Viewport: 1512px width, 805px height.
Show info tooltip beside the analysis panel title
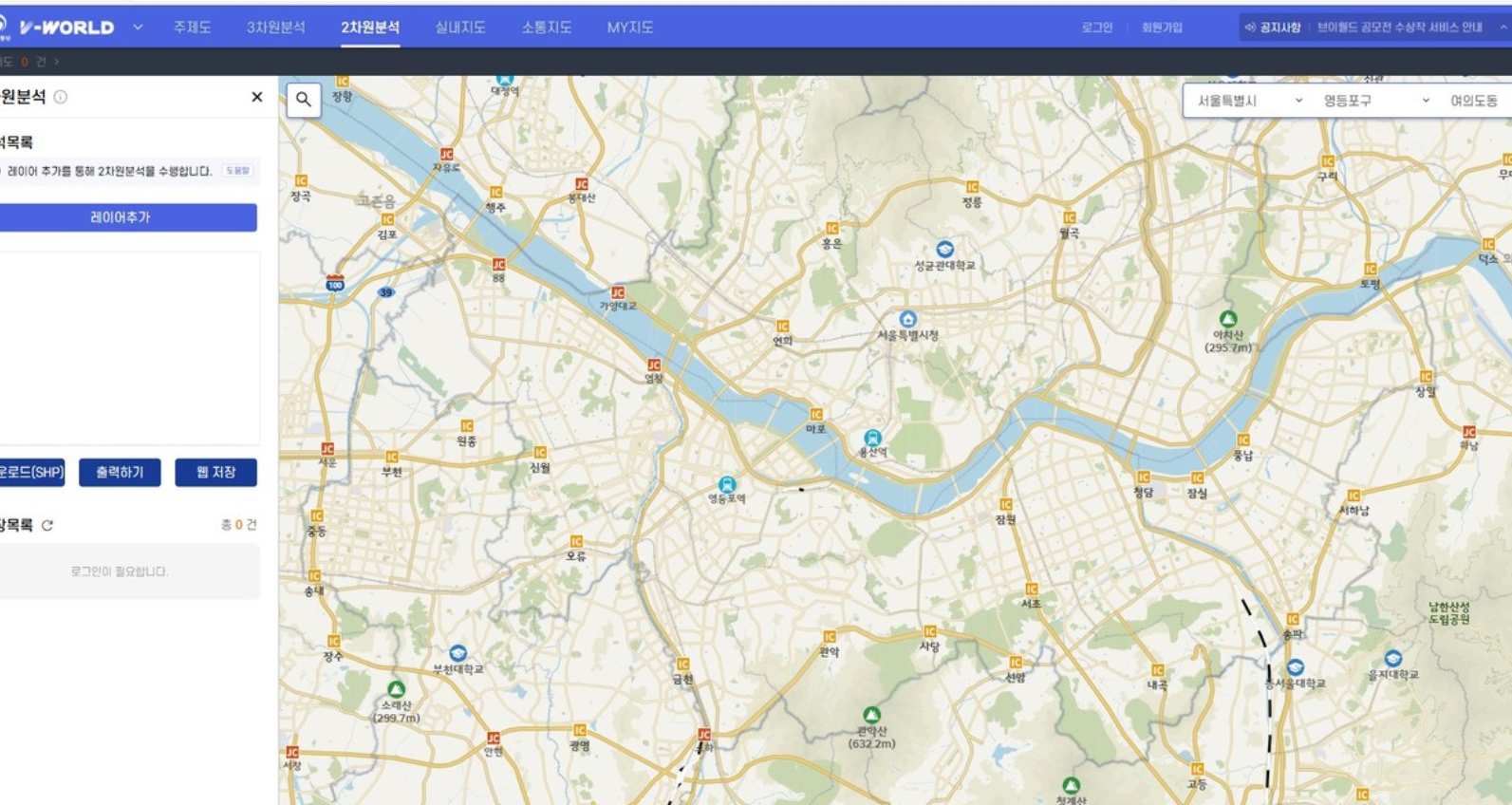coord(61,97)
